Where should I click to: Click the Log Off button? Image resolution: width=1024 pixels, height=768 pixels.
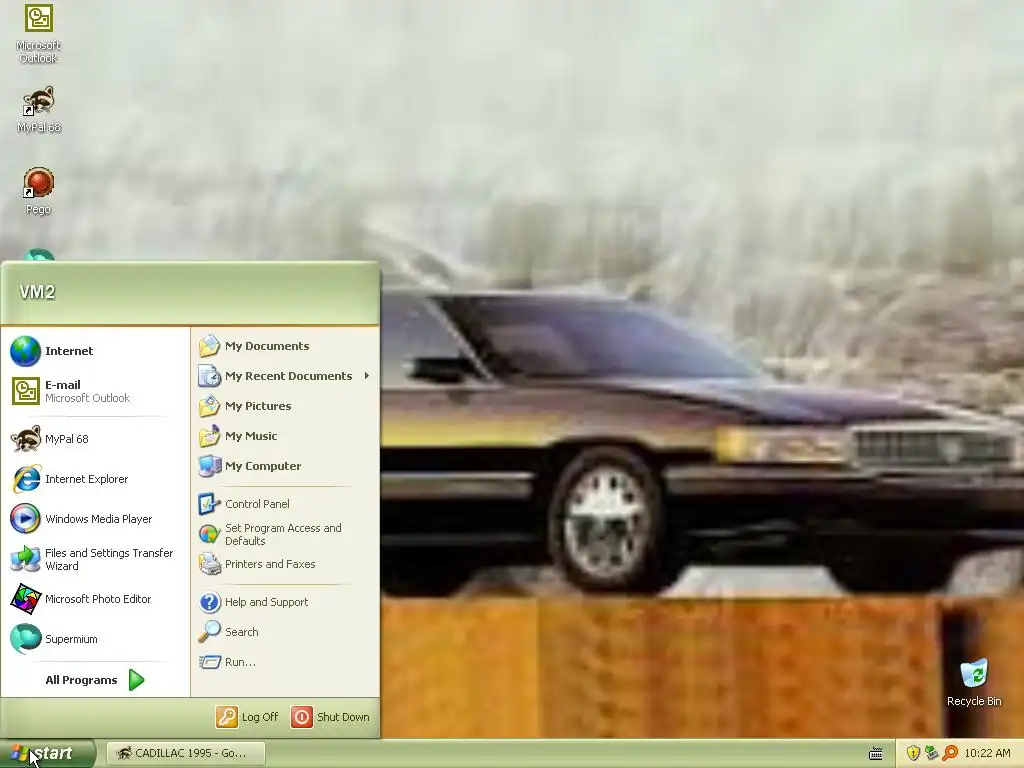[x=248, y=717]
